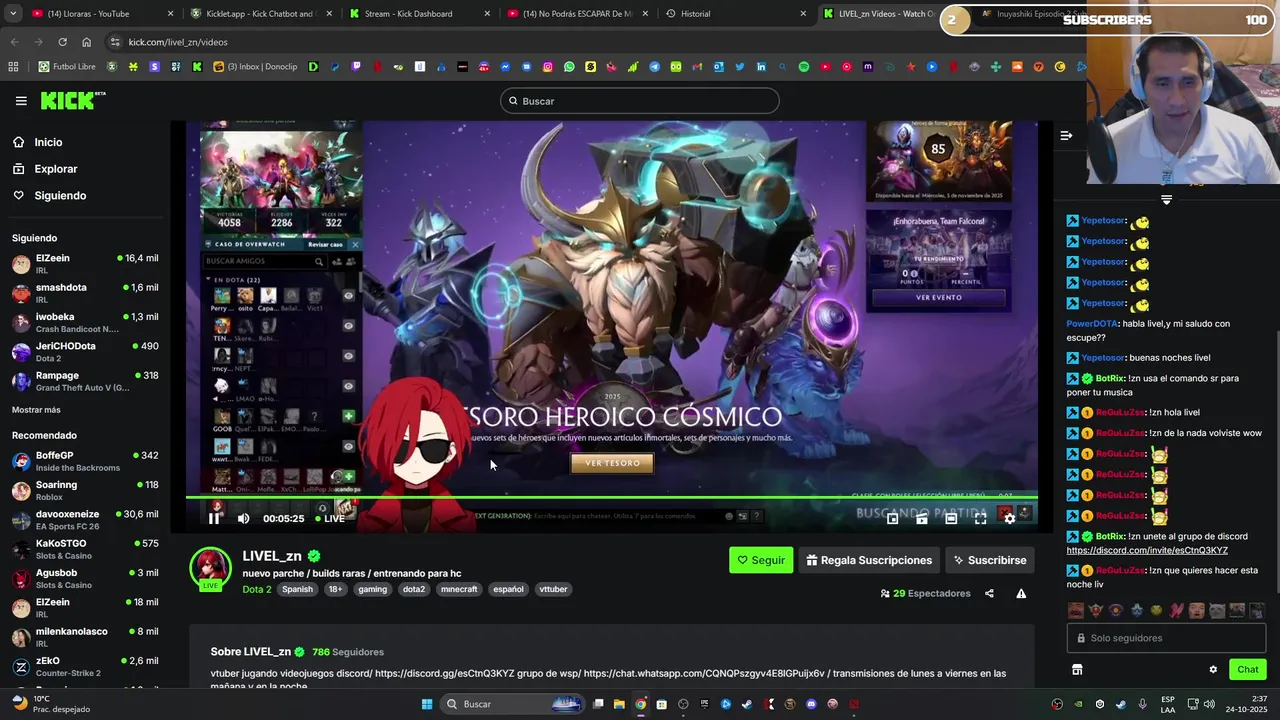This screenshot has height=720, width=1280.
Task: Open LIVEL_zn profile avatar
Action: click(210, 568)
